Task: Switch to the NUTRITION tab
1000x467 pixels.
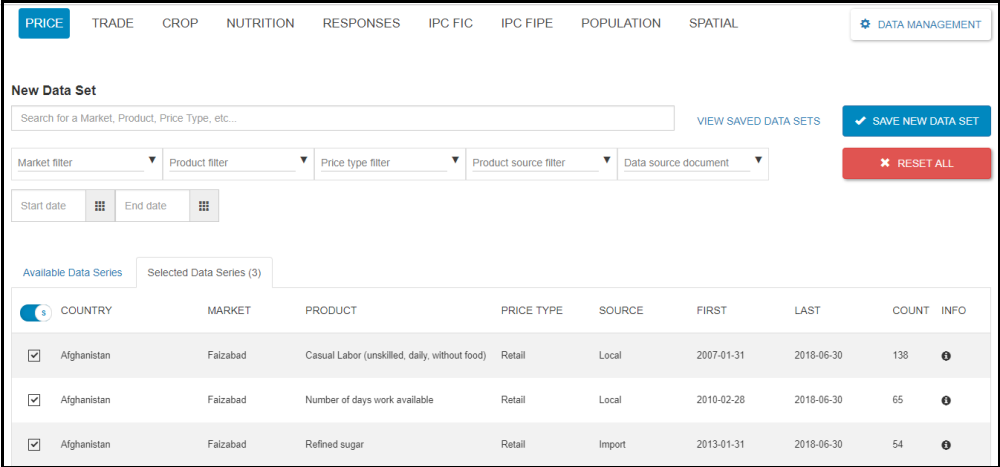Action: tap(260, 23)
